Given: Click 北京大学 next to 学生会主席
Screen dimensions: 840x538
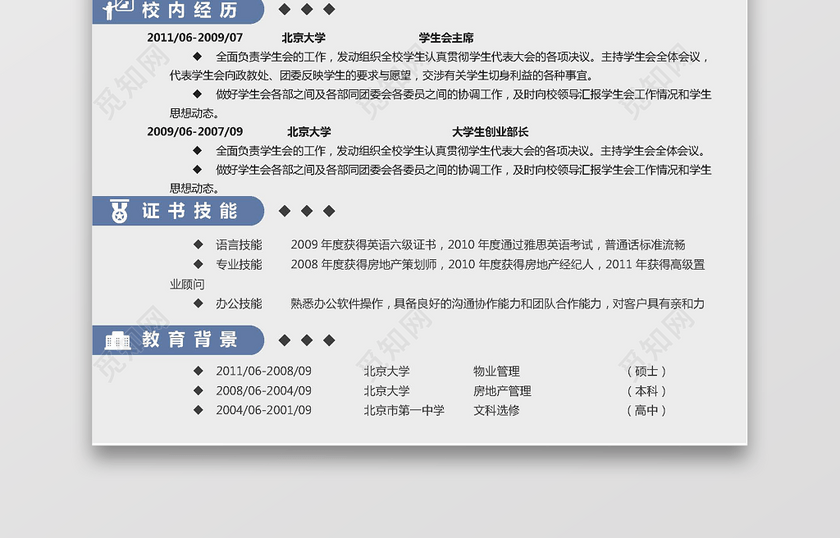Looking at the screenshot, I should [304, 38].
